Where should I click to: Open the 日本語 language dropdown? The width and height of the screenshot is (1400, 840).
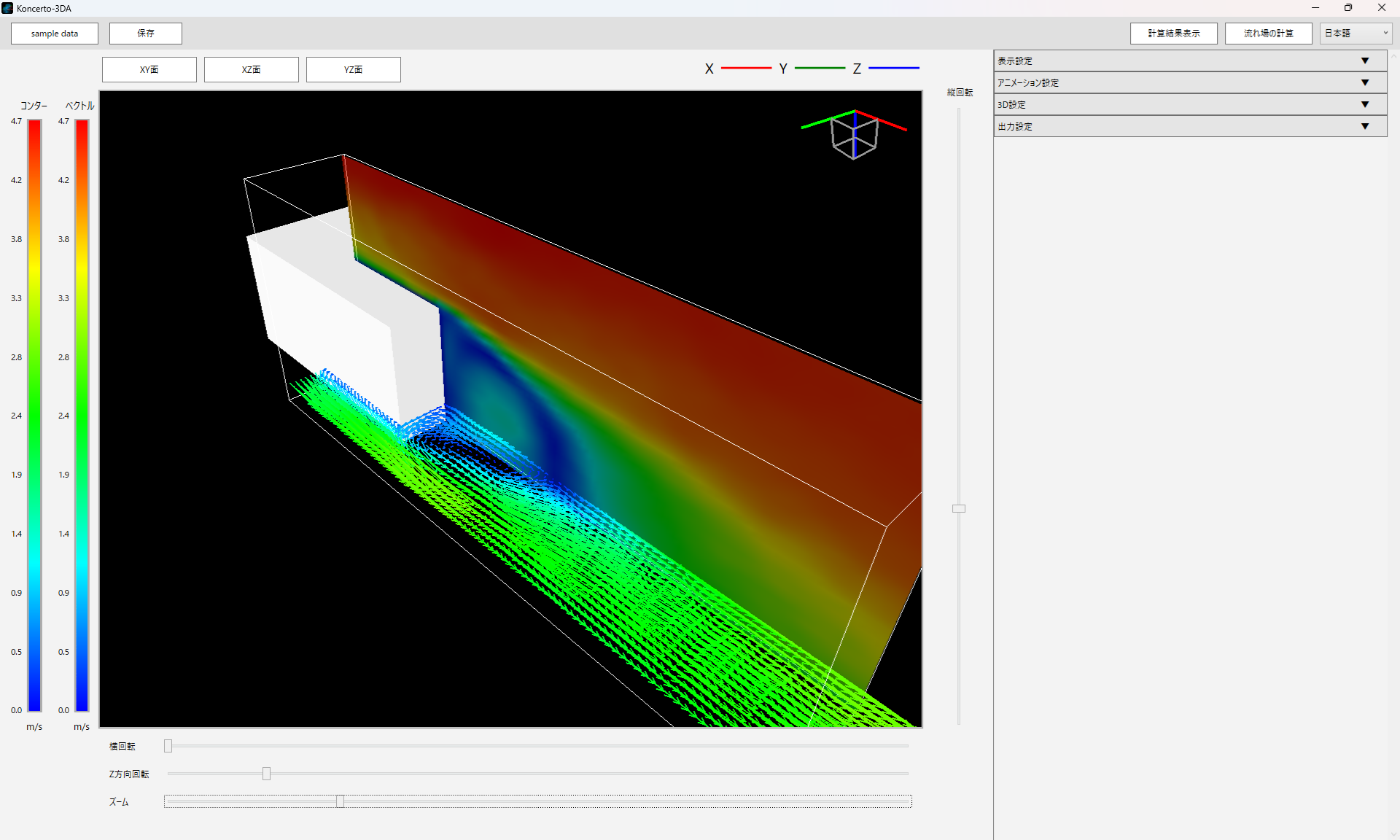pyautogui.click(x=1356, y=34)
